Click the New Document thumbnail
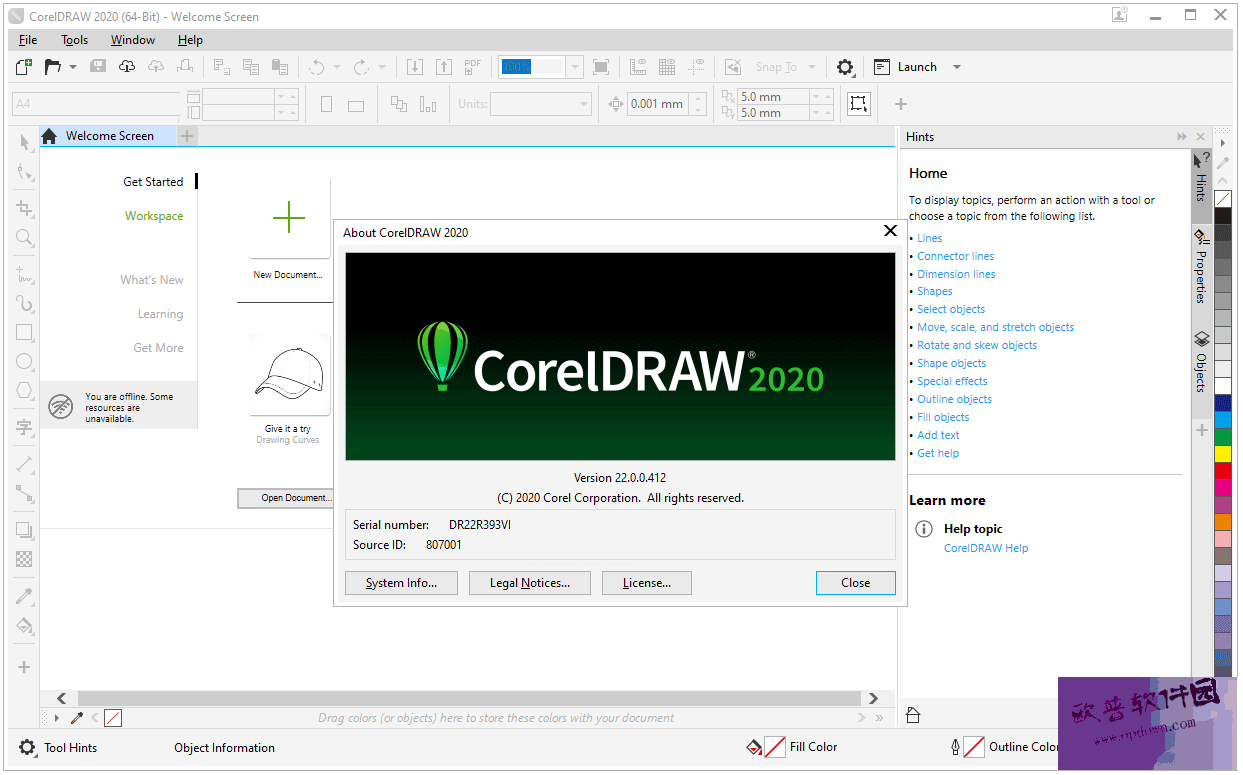Screen dimensions: 1243x775 [x=288, y=218]
